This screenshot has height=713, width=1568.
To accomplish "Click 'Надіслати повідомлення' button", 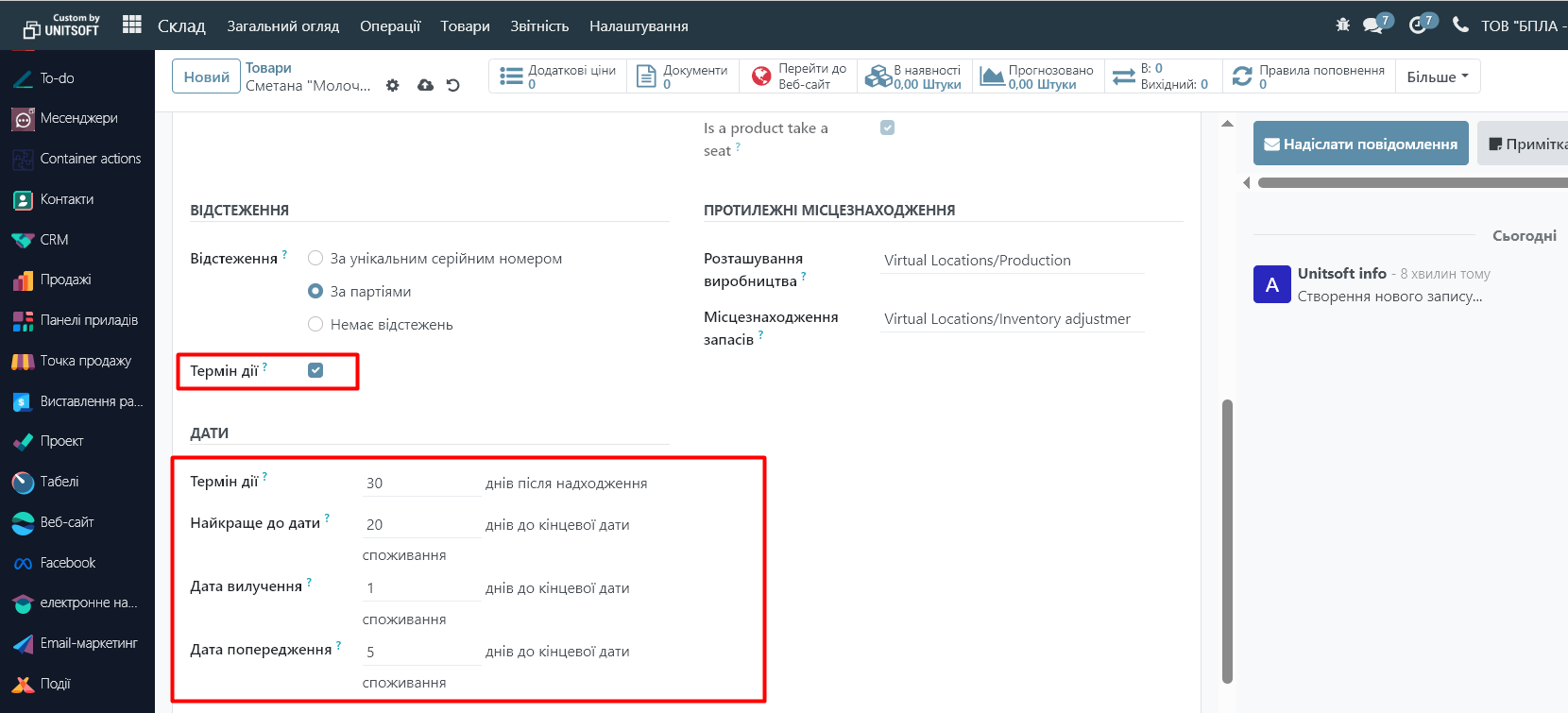I will 1360,144.
